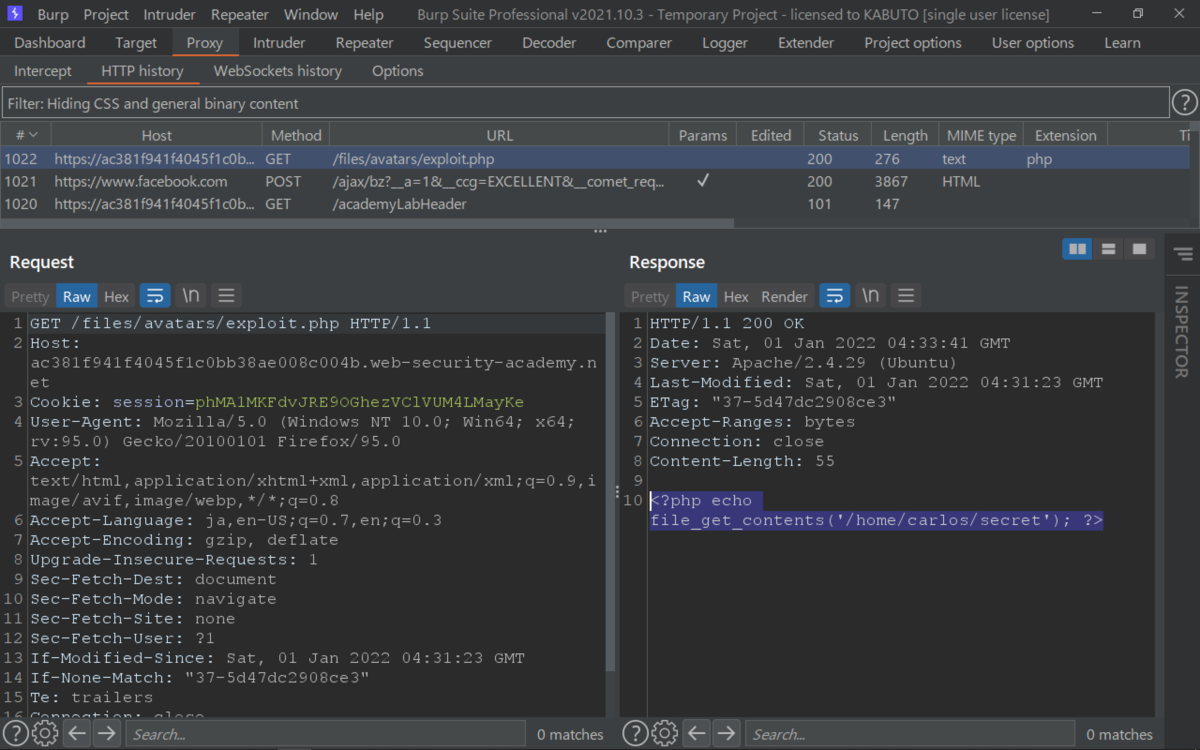The width and height of the screenshot is (1200, 750).
Task: Switch to the Extender tab
Action: pyautogui.click(x=806, y=43)
